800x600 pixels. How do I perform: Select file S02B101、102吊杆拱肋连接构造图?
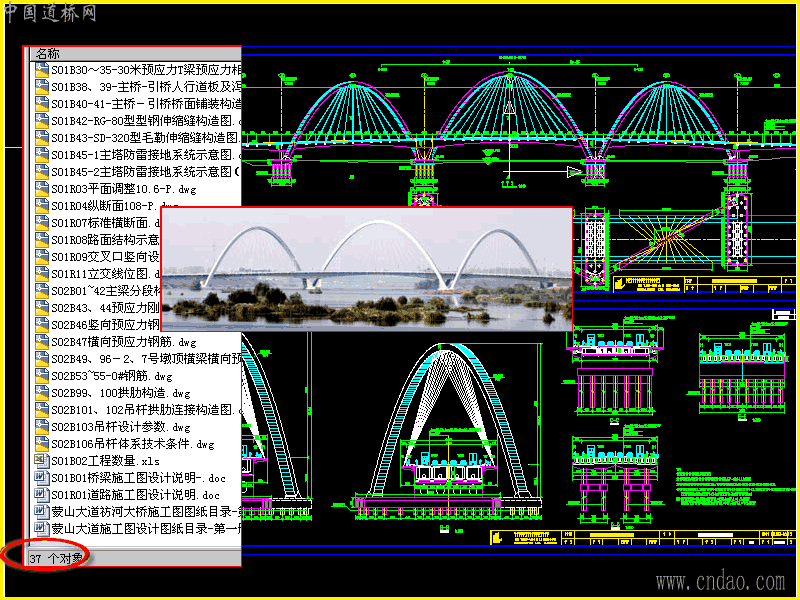coord(146,410)
